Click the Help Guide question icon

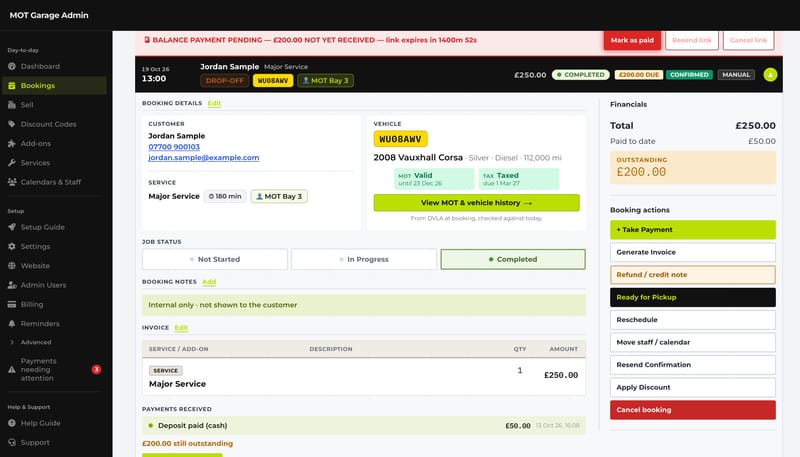pos(12,423)
